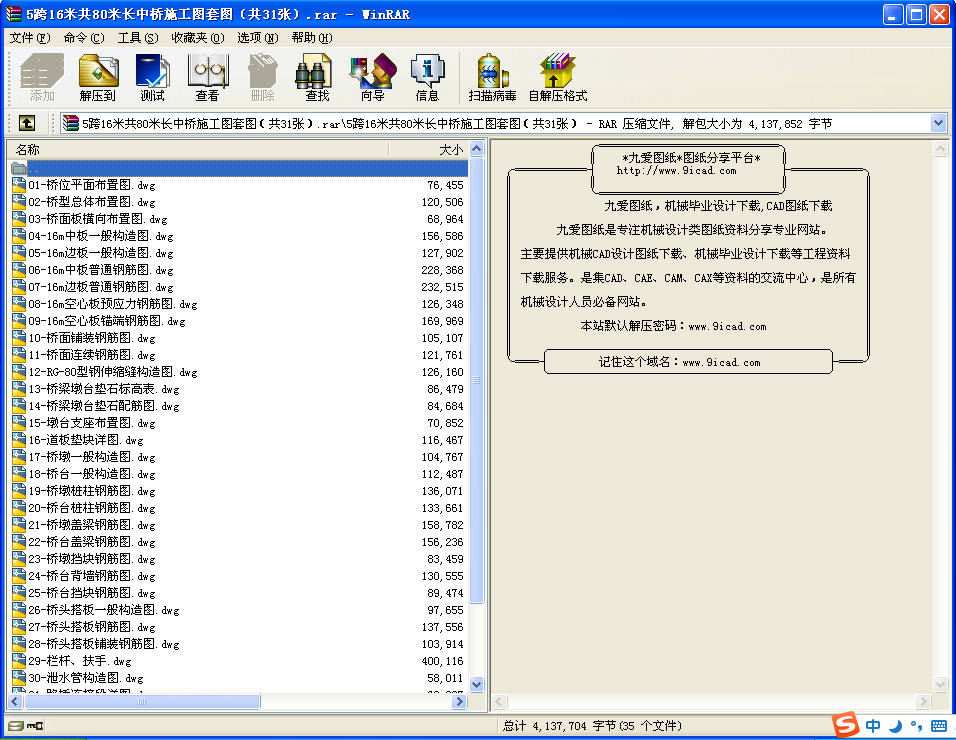The width and height of the screenshot is (956, 740).
Task: Go up one folder level button
Action: (x=27, y=123)
